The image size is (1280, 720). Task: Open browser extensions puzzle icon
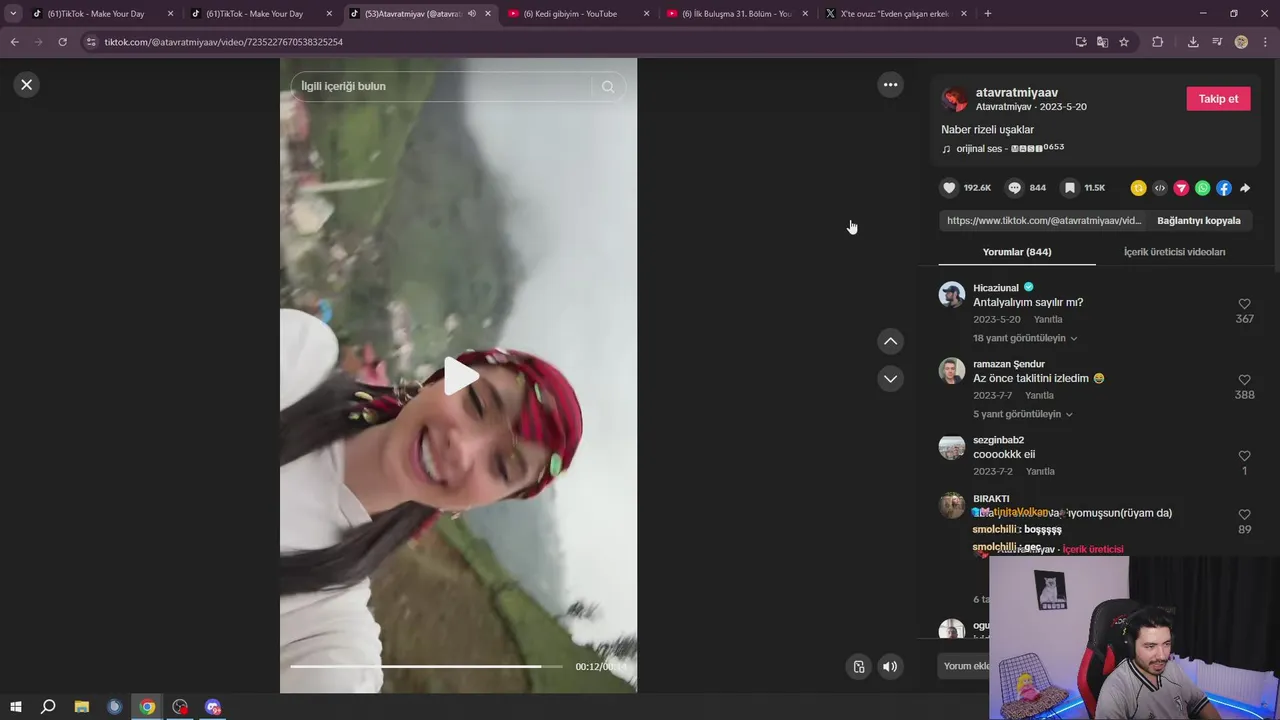point(1158,42)
